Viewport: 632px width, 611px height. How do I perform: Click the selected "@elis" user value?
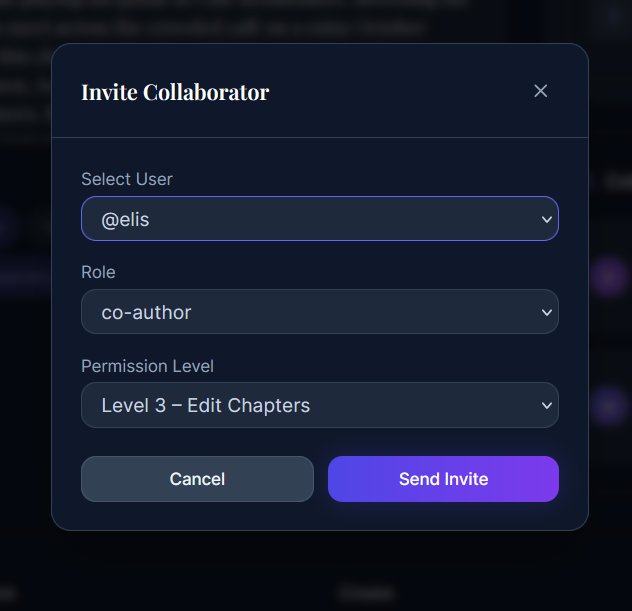125,219
